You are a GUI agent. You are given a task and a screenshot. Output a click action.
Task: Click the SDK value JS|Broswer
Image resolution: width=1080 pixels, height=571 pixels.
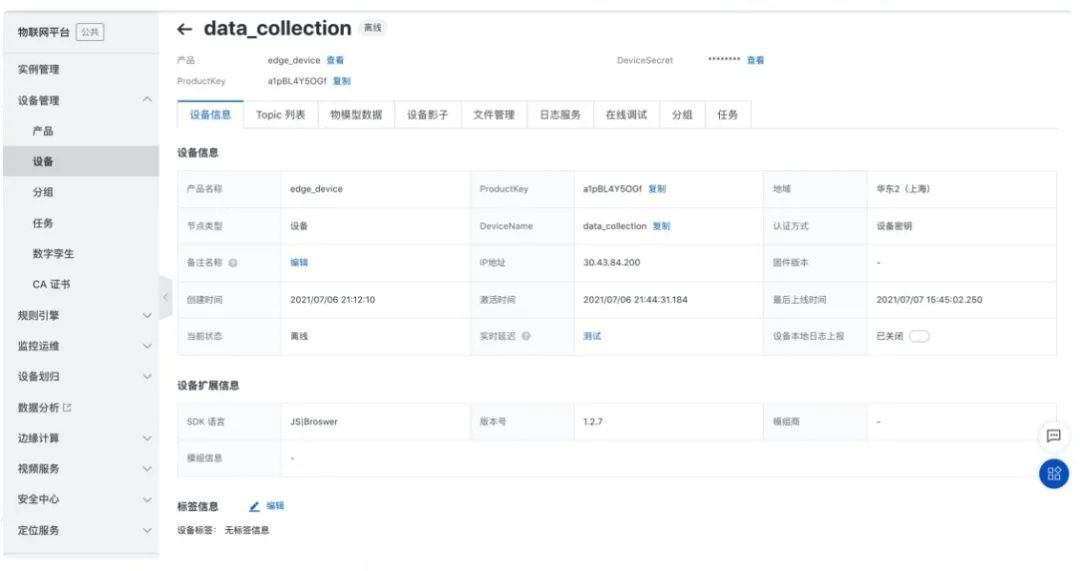[314, 422]
